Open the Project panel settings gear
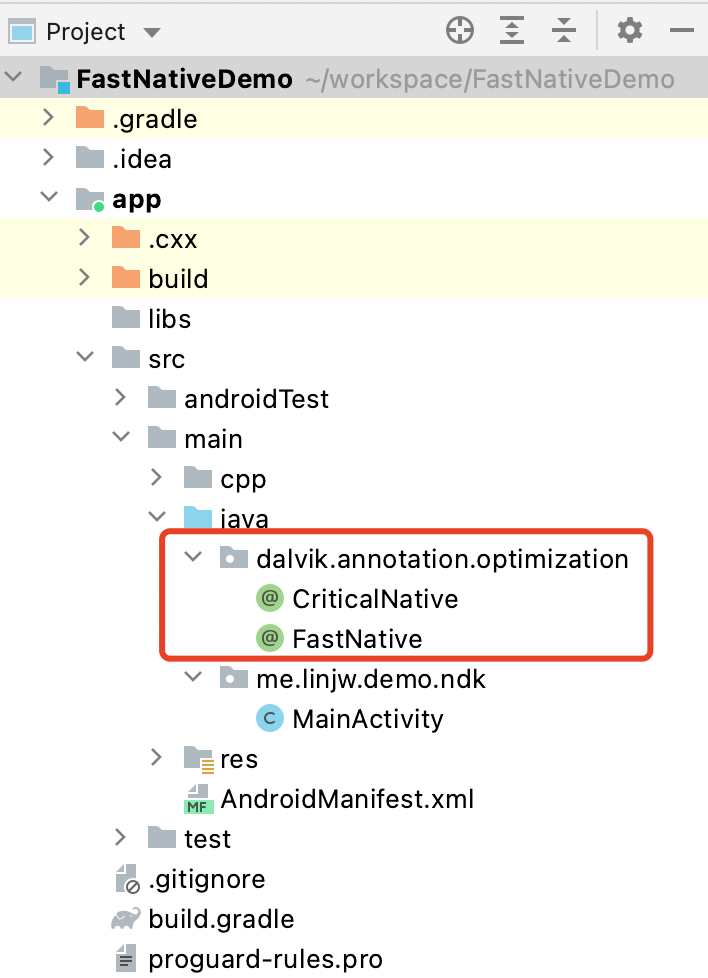The height and width of the screenshot is (978, 708). 629,31
